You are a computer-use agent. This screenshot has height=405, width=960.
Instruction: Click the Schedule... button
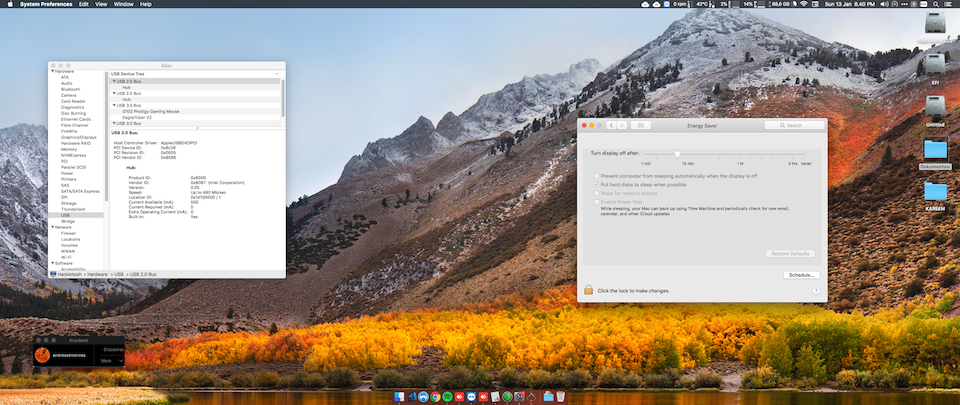point(801,274)
